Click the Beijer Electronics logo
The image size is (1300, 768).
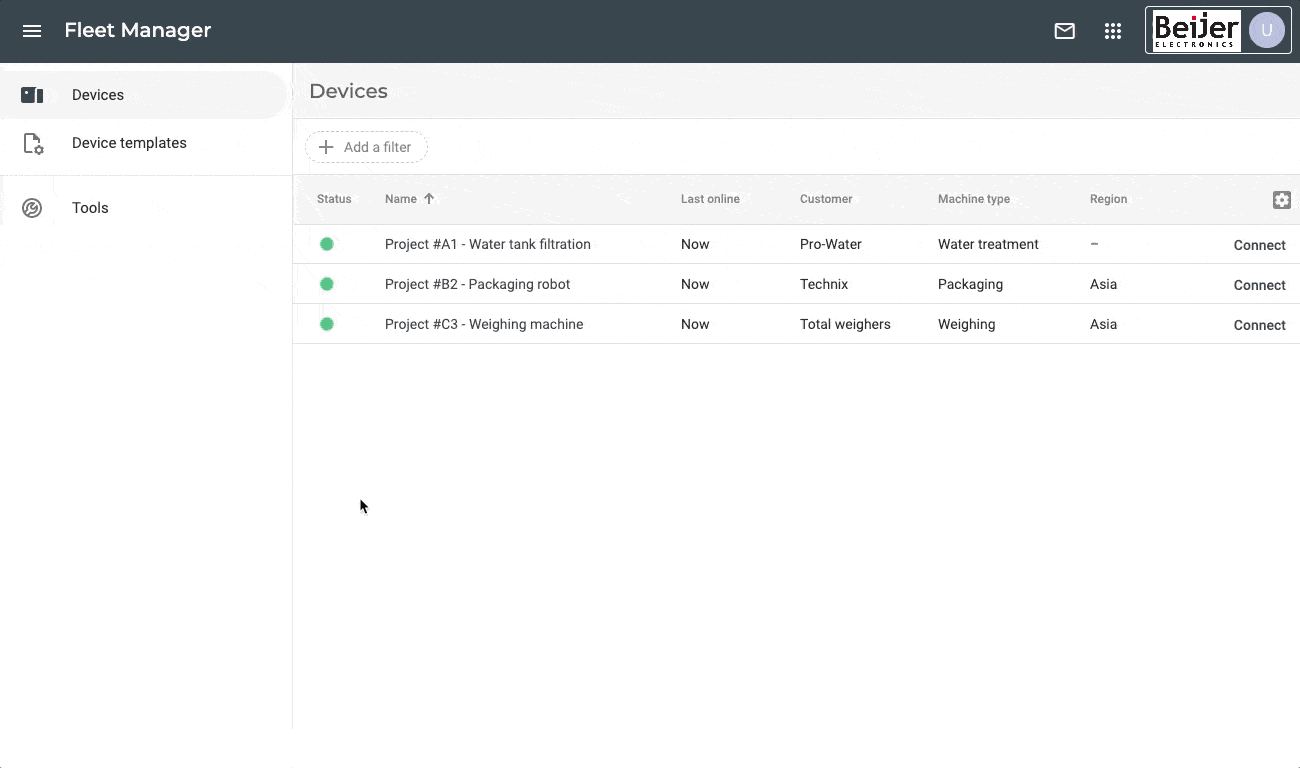[x=1196, y=31]
